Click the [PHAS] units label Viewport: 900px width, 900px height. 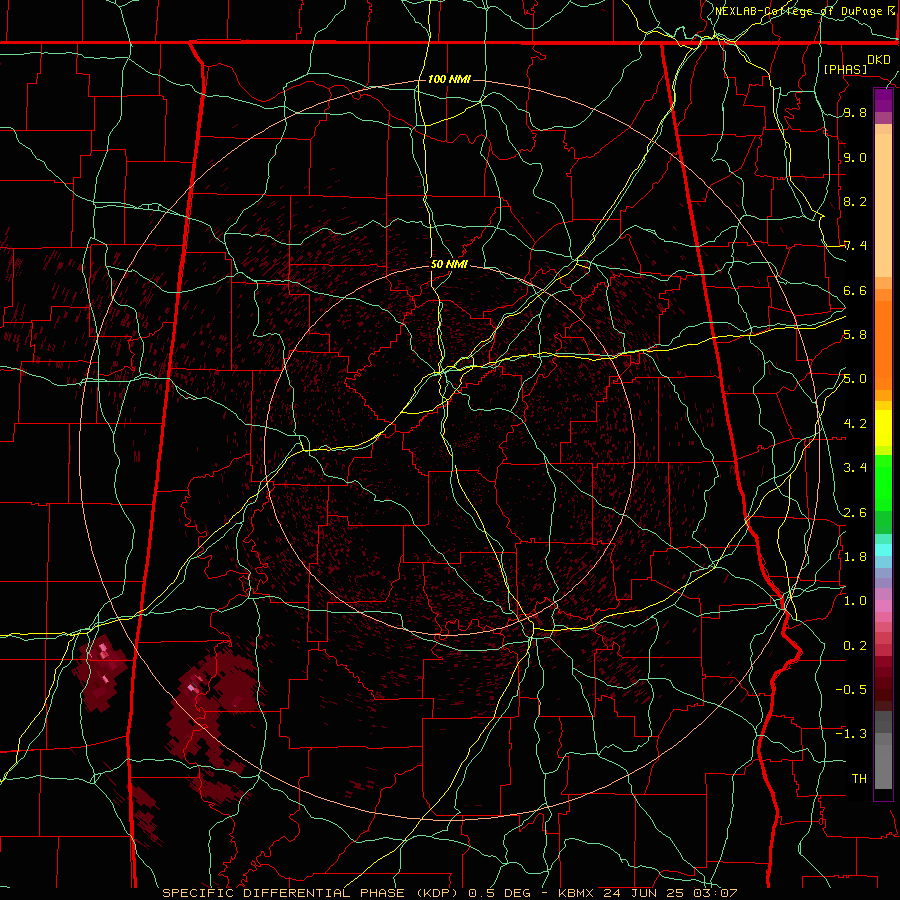pyautogui.click(x=845, y=70)
